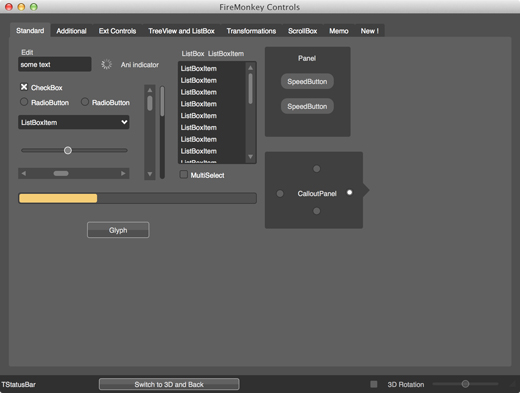Select the last fully visible ListBoxItem in the list
Viewport: 520px width, 393px height.
[x=212, y=151]
